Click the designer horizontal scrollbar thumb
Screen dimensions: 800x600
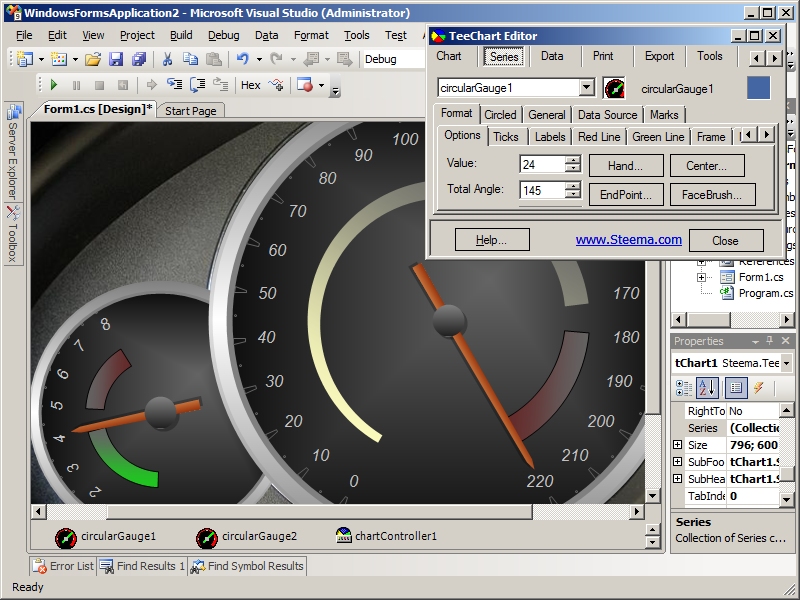pos(319,512)
